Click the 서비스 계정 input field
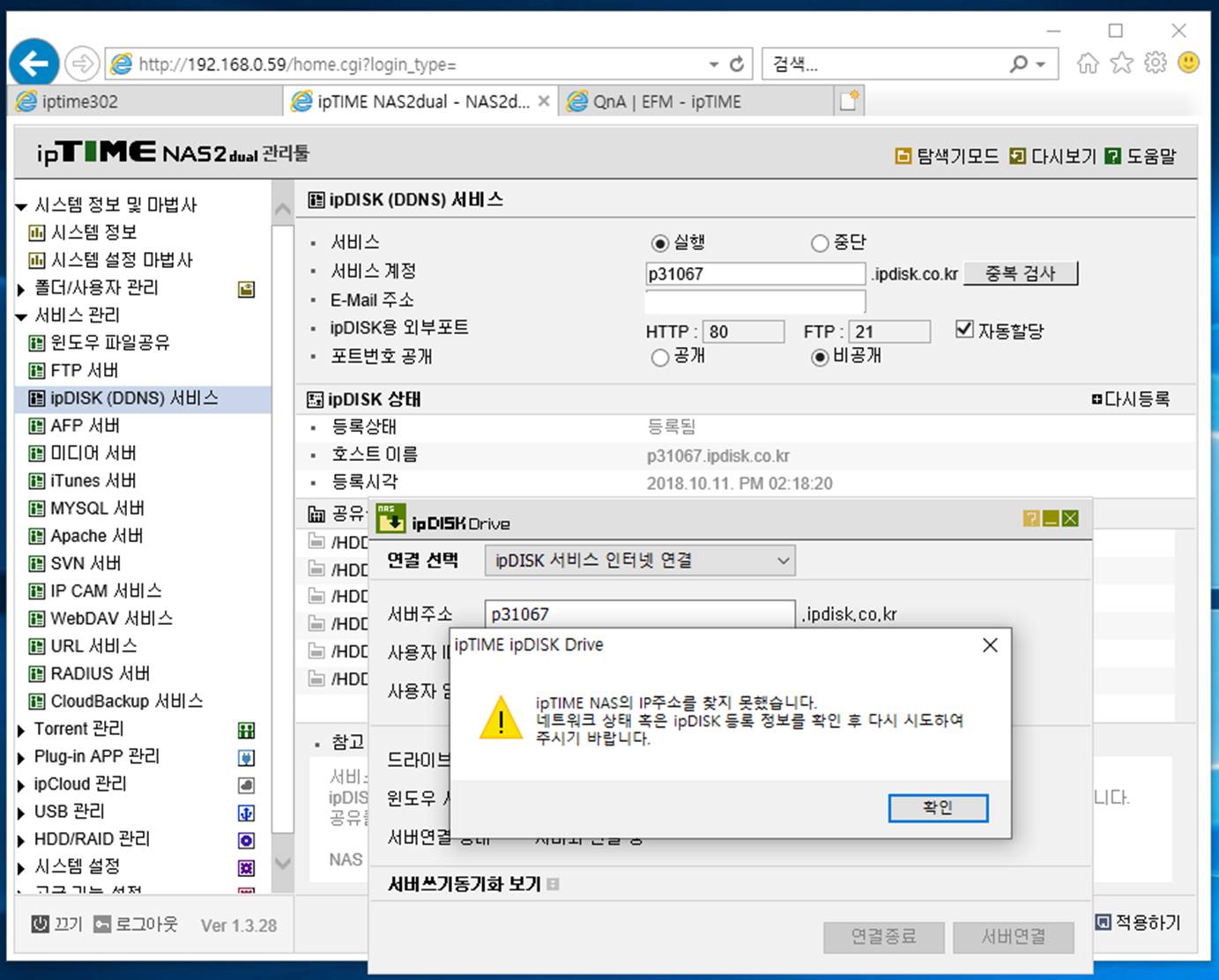 (755, 273)
